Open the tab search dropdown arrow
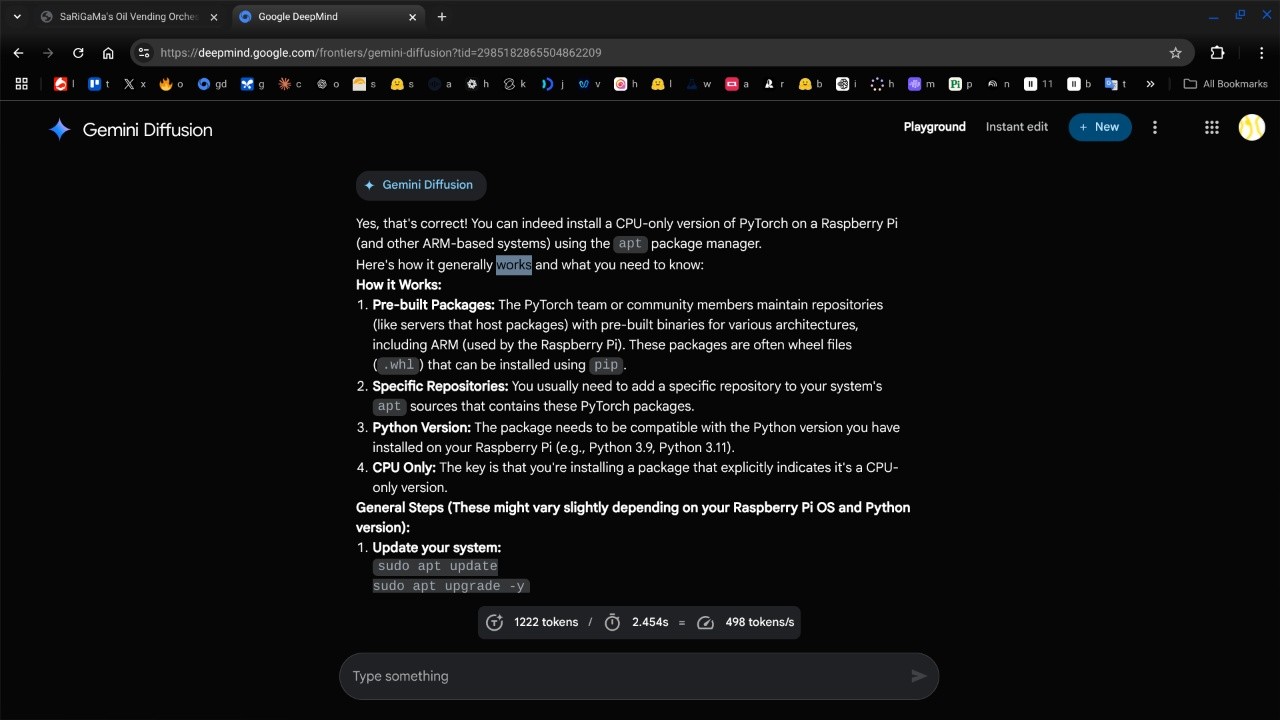This screenshot has width=1280, height=720. click(x=17, y=17)
